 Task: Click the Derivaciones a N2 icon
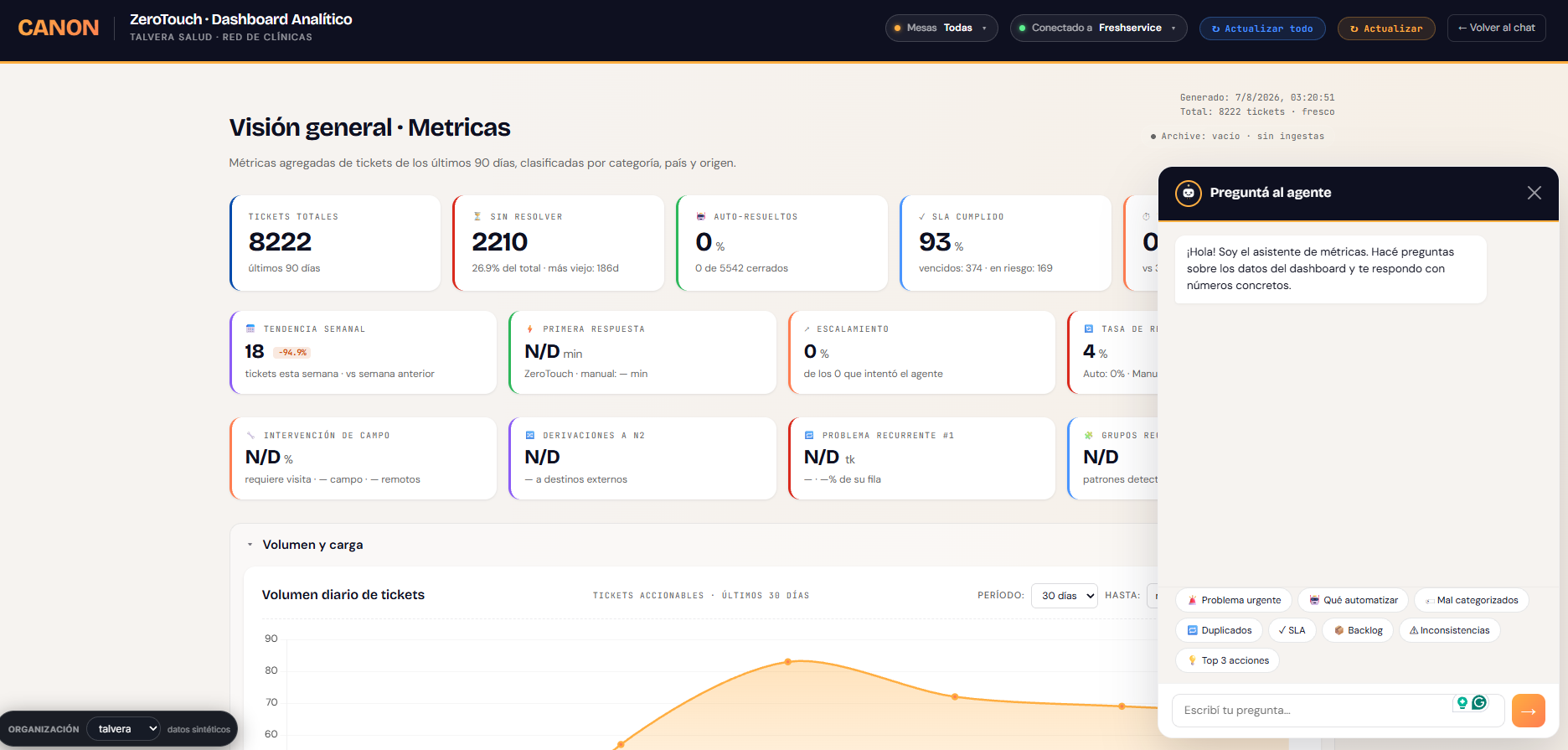click(x=529, y=435)
